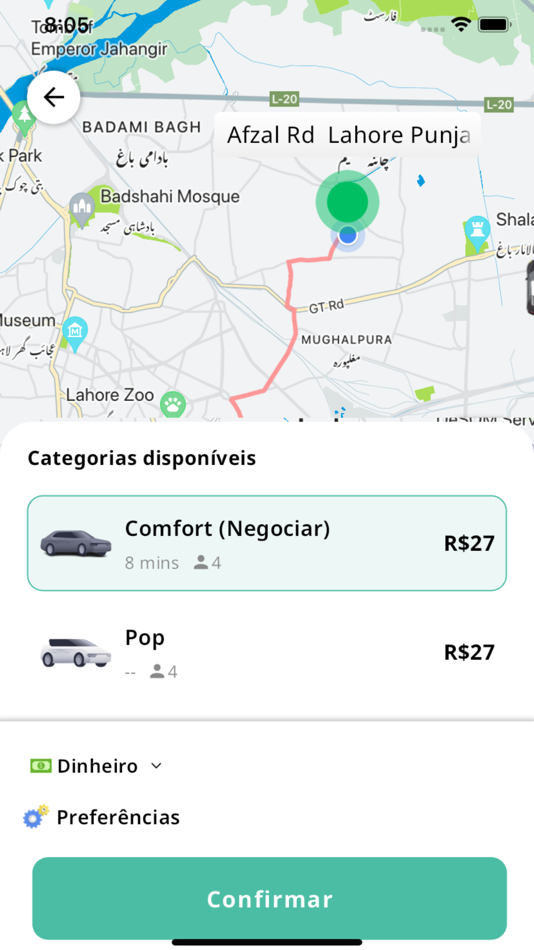Viewport: 534px width, 950px height.
Task: Tap the green pickup location marker
Action: [x=347, y=202]
